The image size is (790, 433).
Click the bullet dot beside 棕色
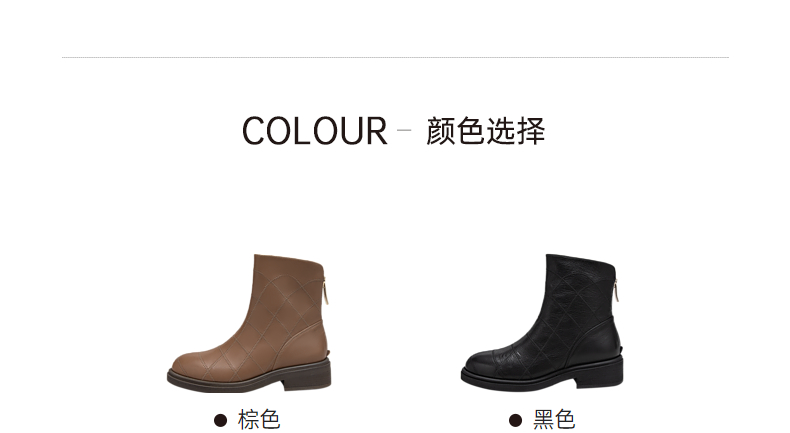(x=220, y=420)
